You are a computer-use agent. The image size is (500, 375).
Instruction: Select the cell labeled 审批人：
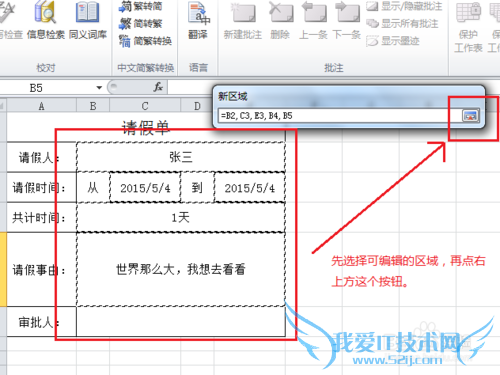tap(41, 322)
